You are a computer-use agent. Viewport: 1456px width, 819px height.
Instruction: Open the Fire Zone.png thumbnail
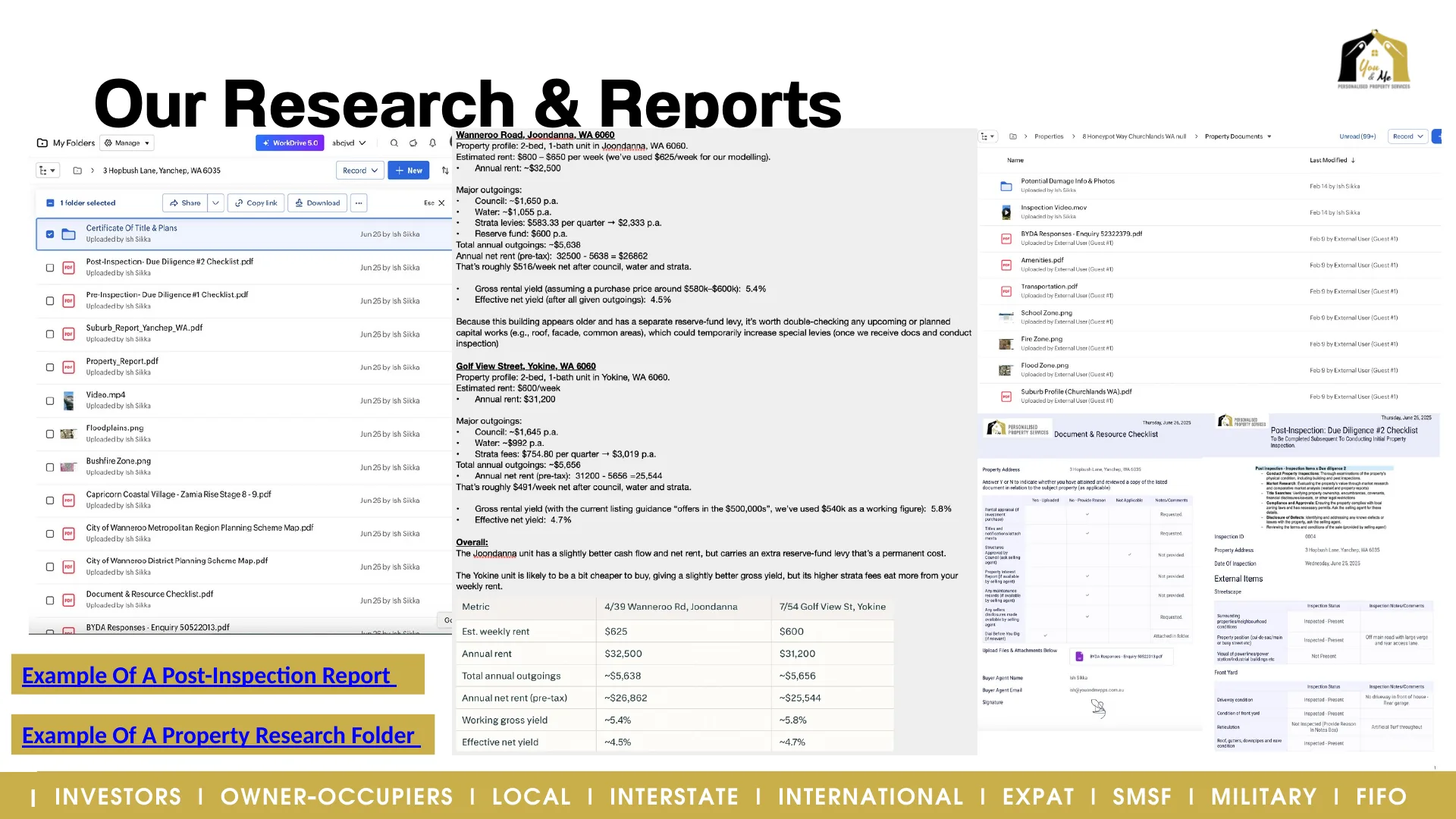(x=1006, y=344)
